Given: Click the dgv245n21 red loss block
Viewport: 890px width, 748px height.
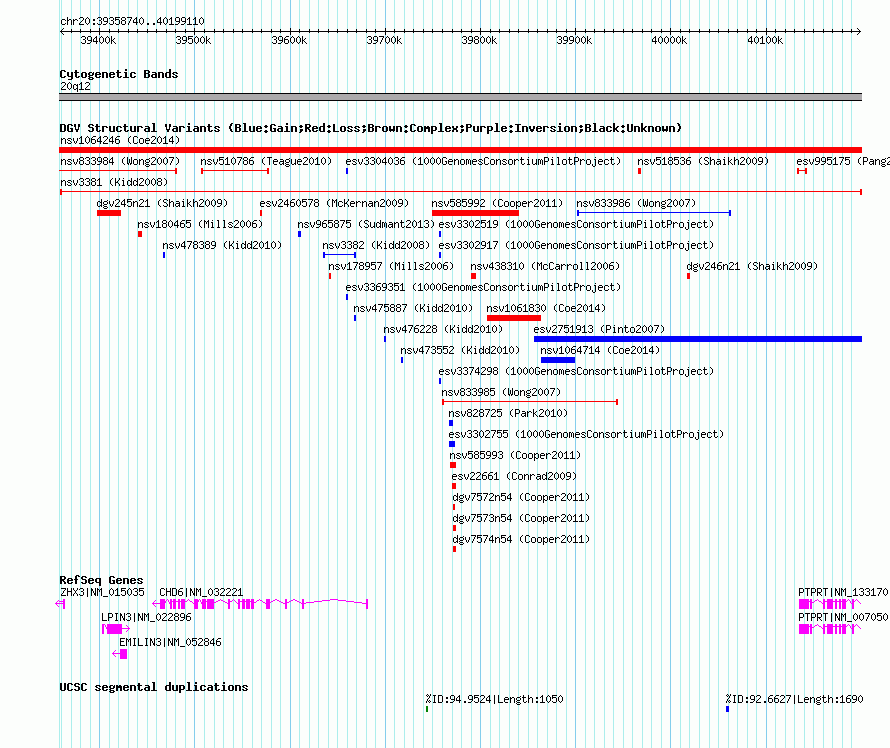Looking at the screenshot, I should 109,213.
